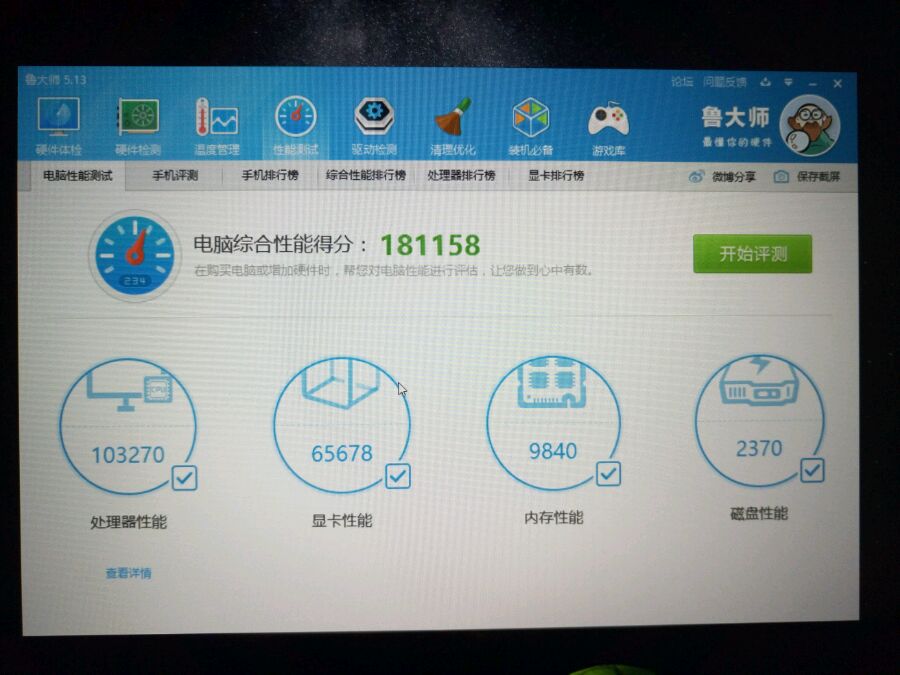The width and height of the screenshot is (900, 675).
Task: Click disk score 2370
Action: click(759, 448)
